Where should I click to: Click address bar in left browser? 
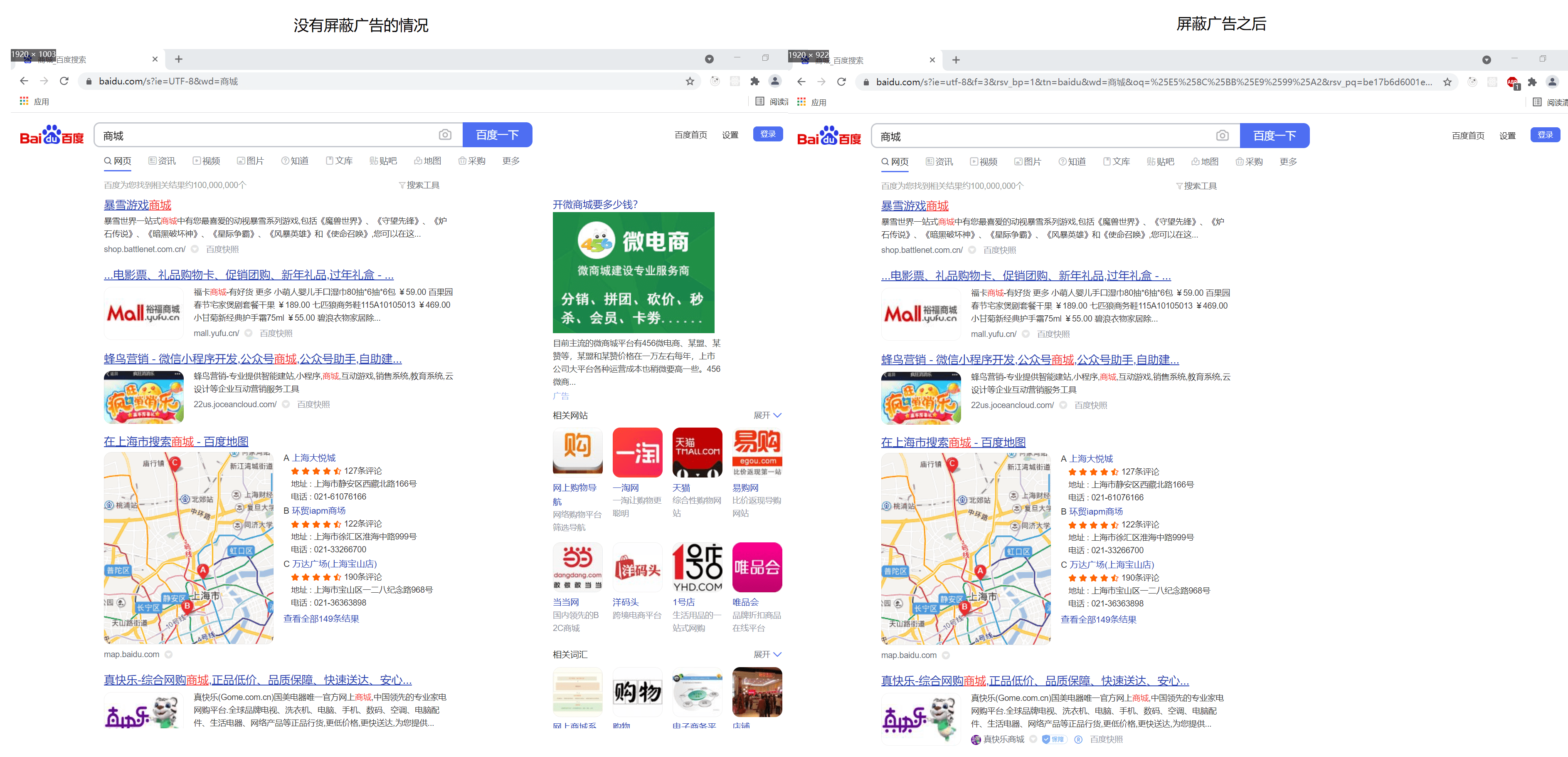click(390, 81)
